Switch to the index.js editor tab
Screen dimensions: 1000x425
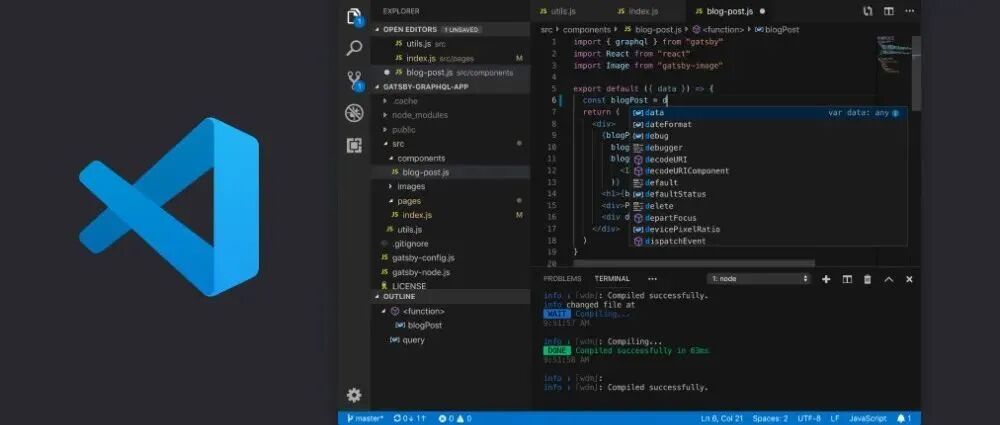coord(643,11)
